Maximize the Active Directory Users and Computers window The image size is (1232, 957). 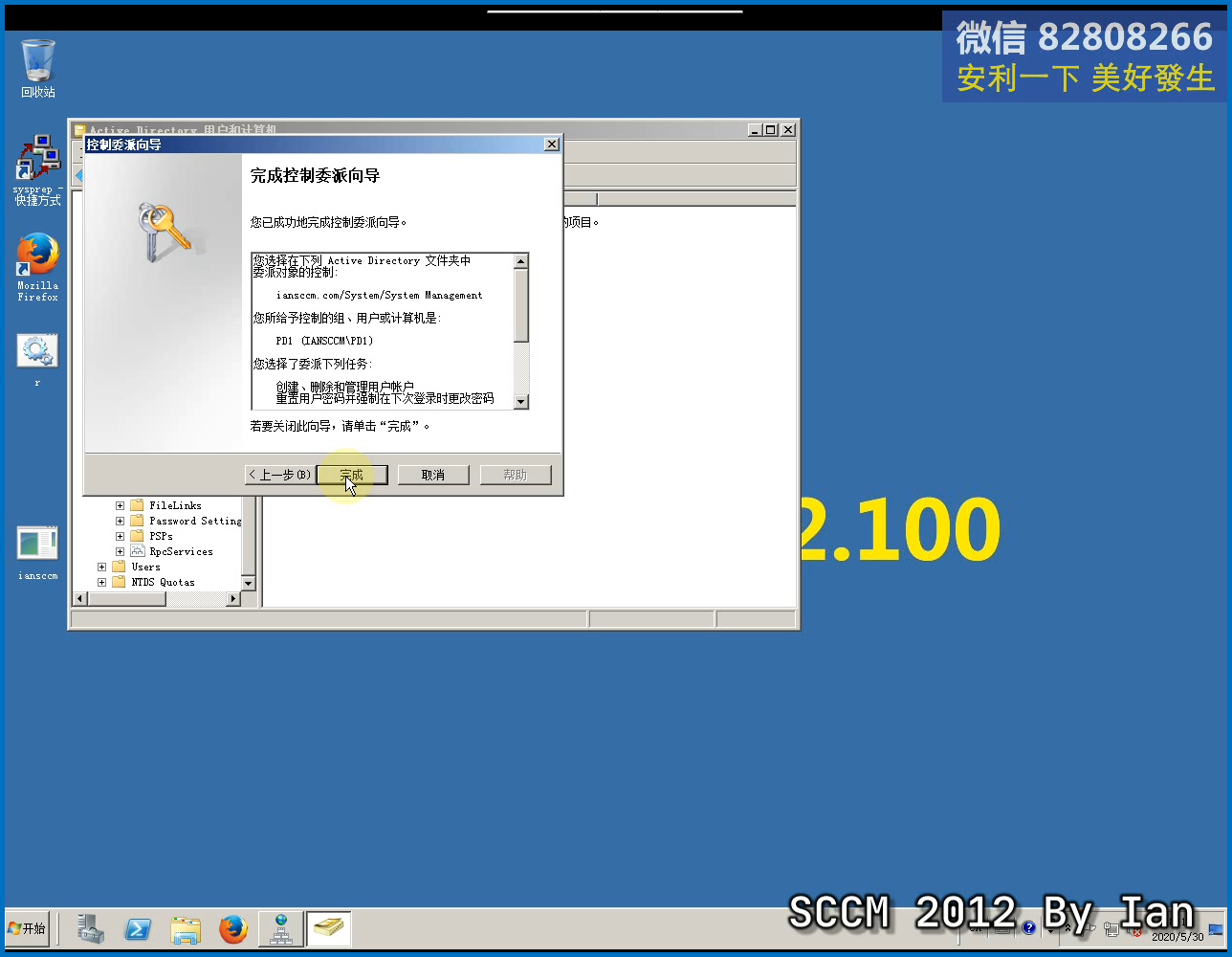pos(771,130)
